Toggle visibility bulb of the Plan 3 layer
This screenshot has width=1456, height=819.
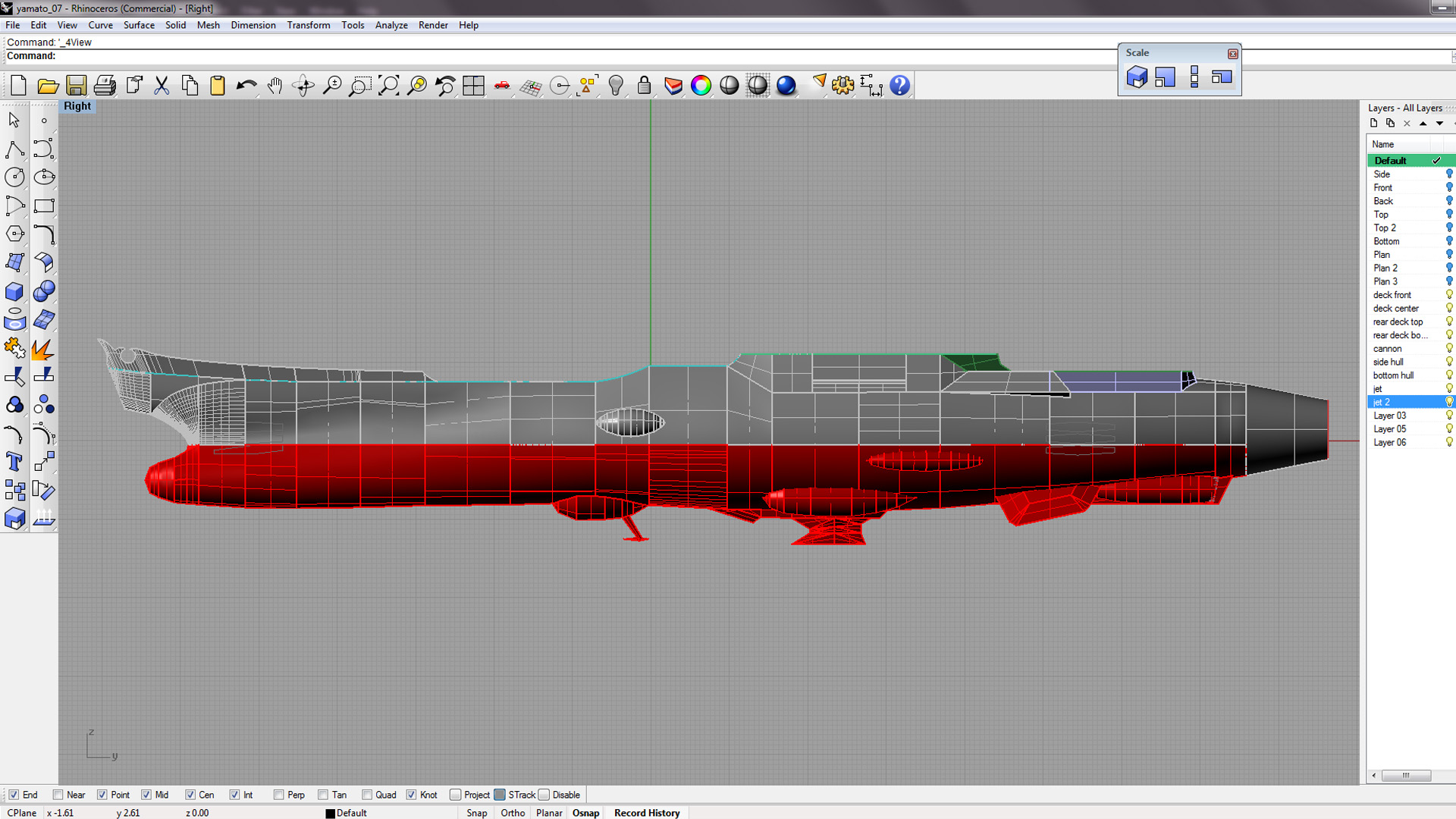(x=1449, y=281)
